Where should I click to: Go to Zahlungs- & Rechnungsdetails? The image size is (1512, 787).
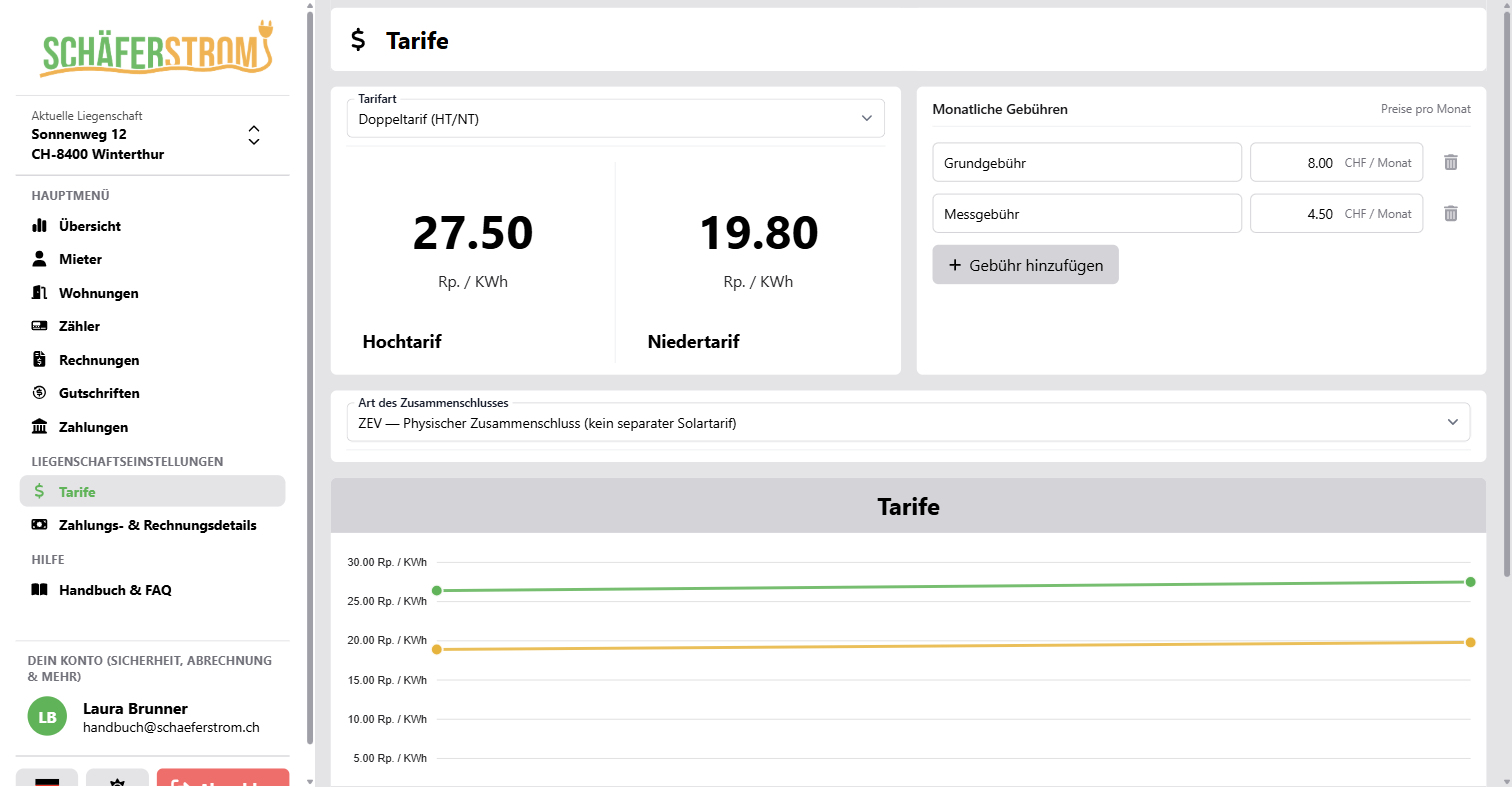click(152, 525)
